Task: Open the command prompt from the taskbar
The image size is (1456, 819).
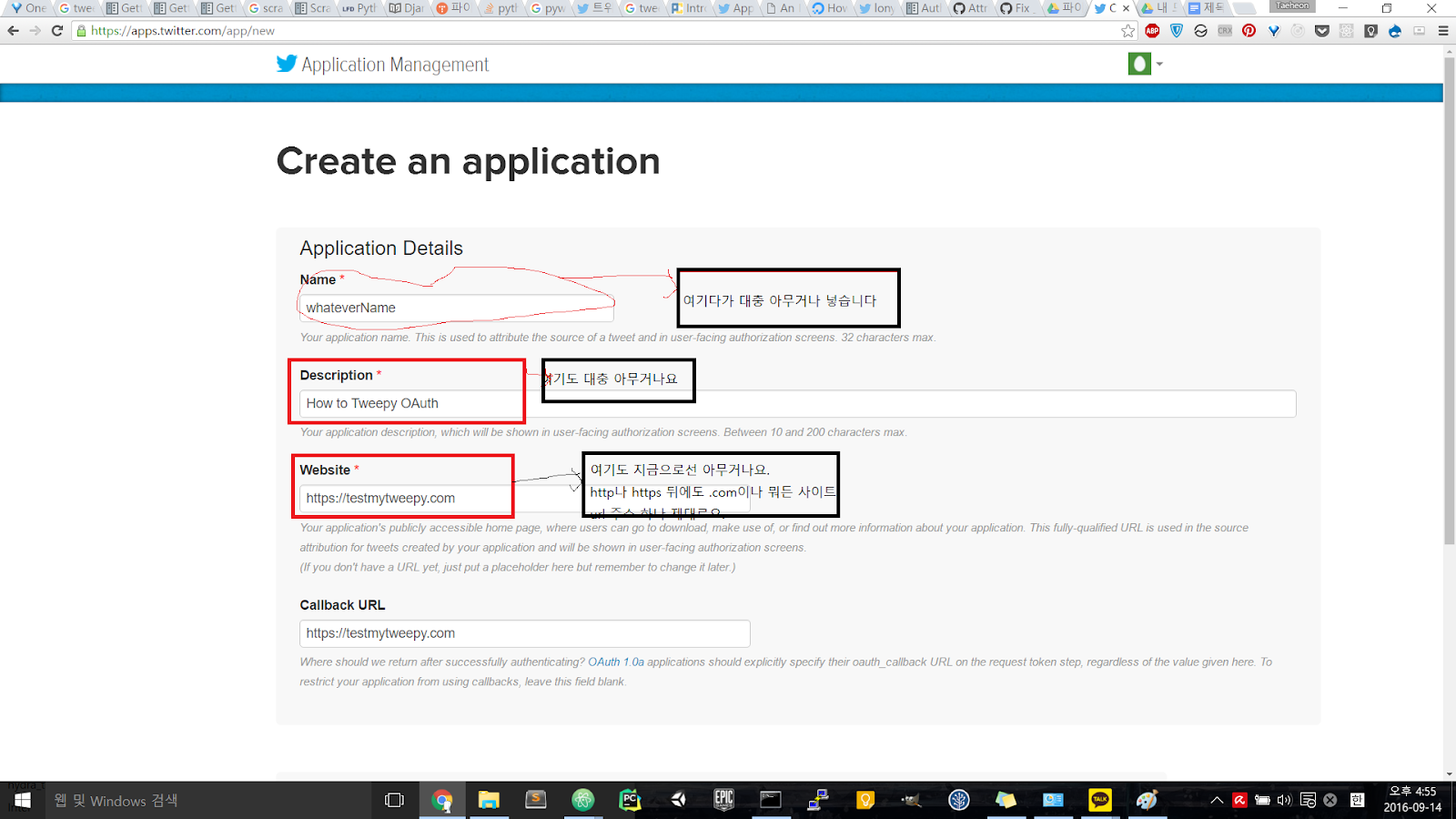Action: 771,800
